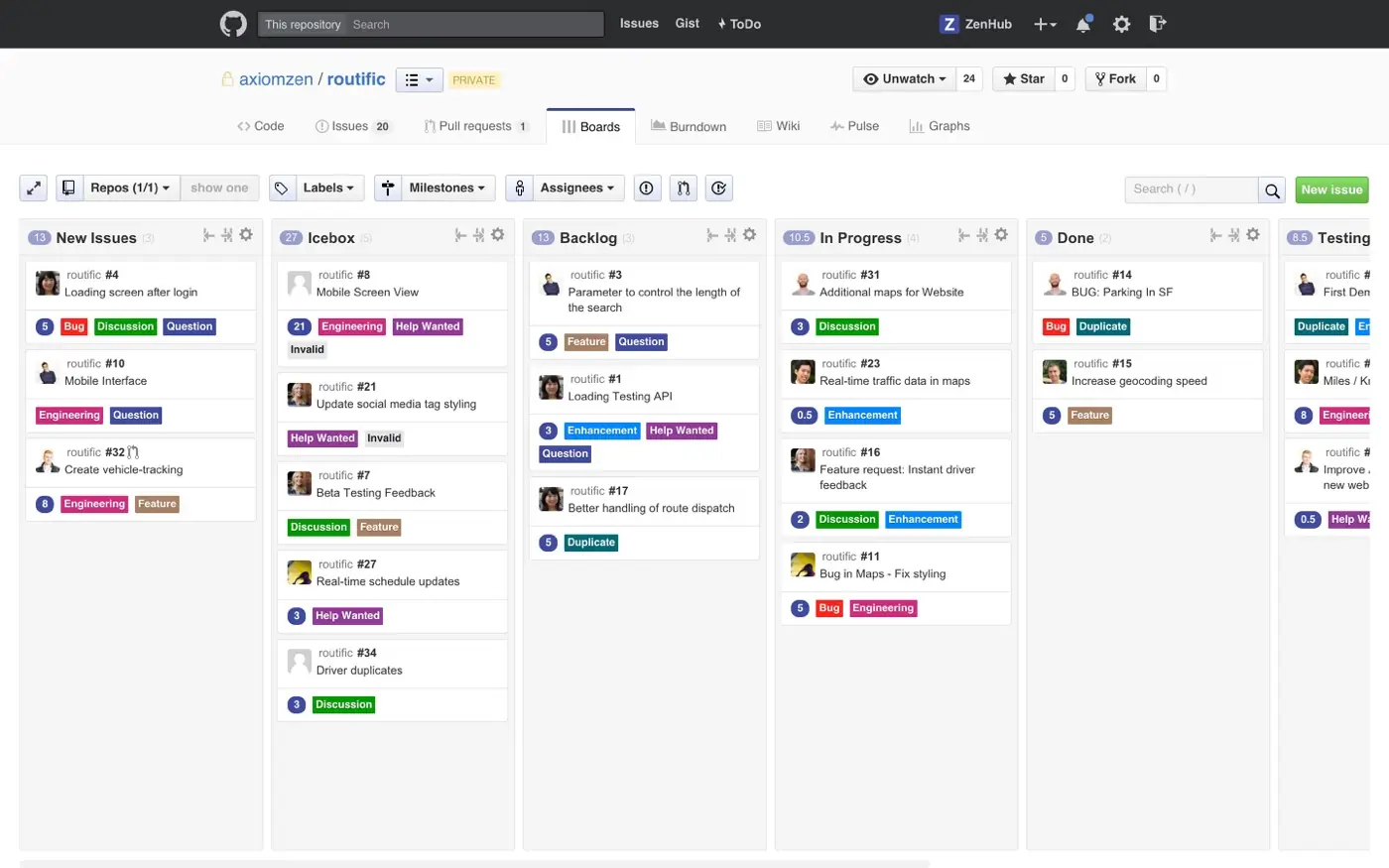Click the label tag icon
This screenshot has height=868, width=1389.
282,187
